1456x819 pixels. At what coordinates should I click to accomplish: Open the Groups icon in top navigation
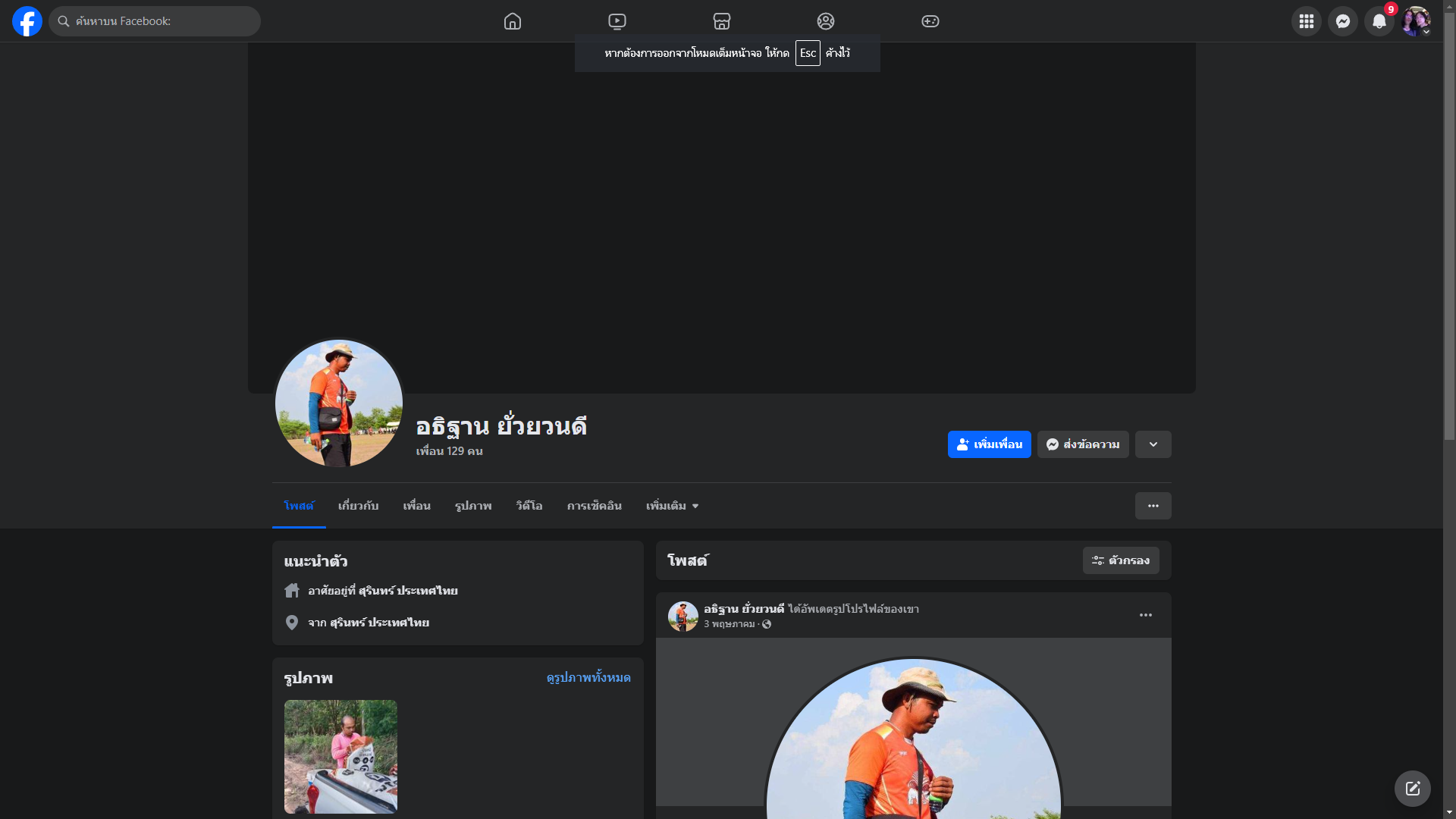(x=826, y=21)
